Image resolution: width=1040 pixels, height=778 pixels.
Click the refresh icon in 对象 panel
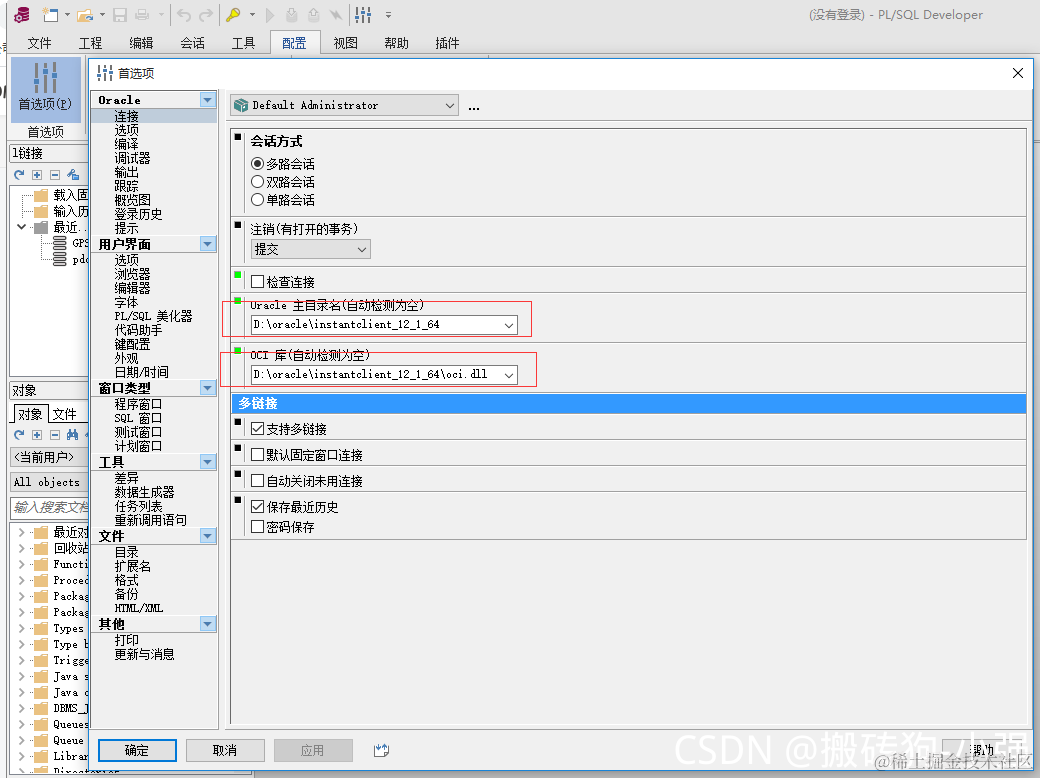(x=19, y=434)
